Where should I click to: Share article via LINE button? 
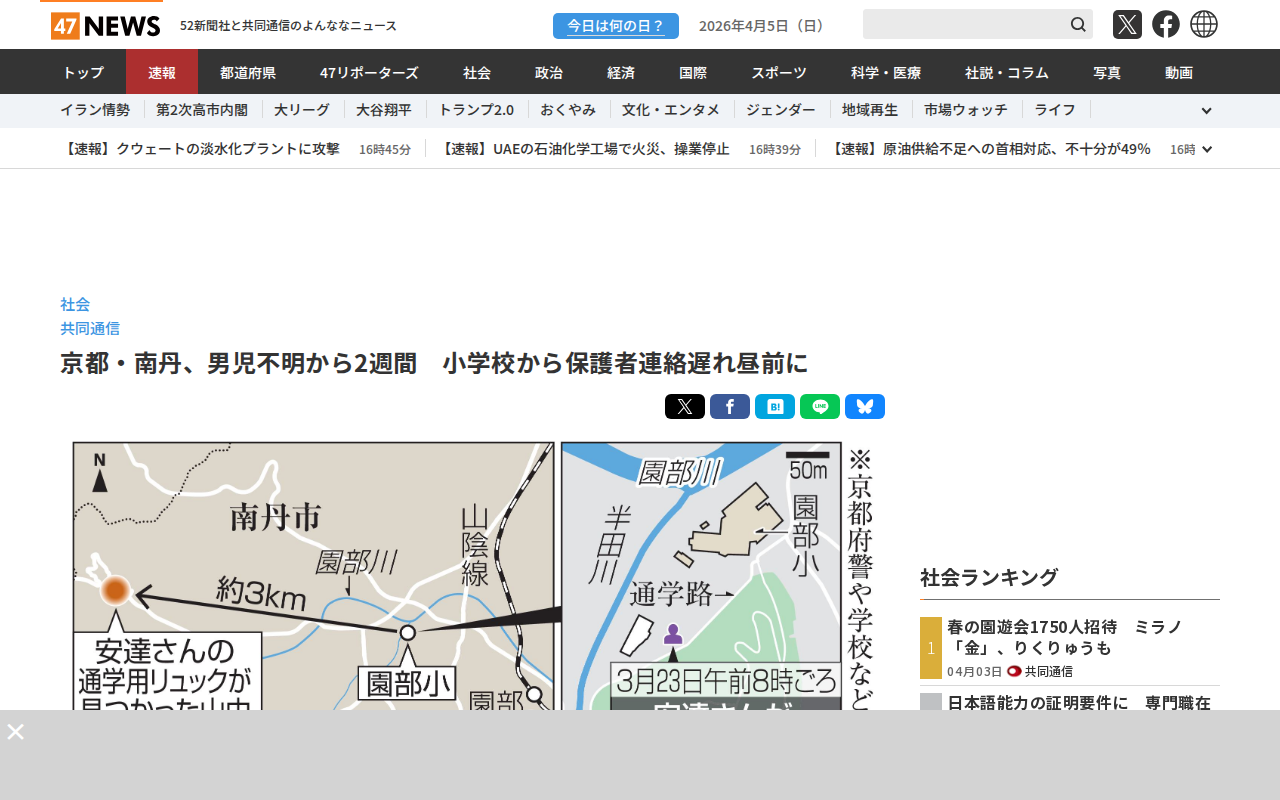819,407
